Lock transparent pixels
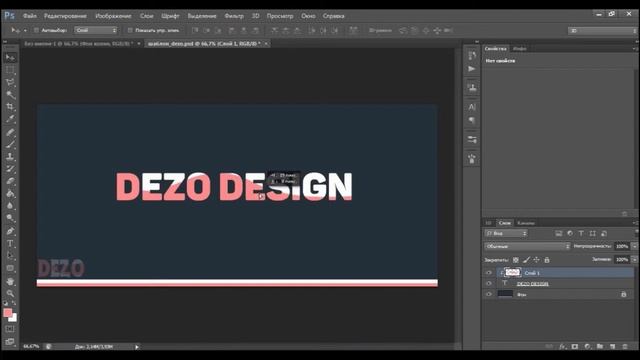 click(516, 260)
